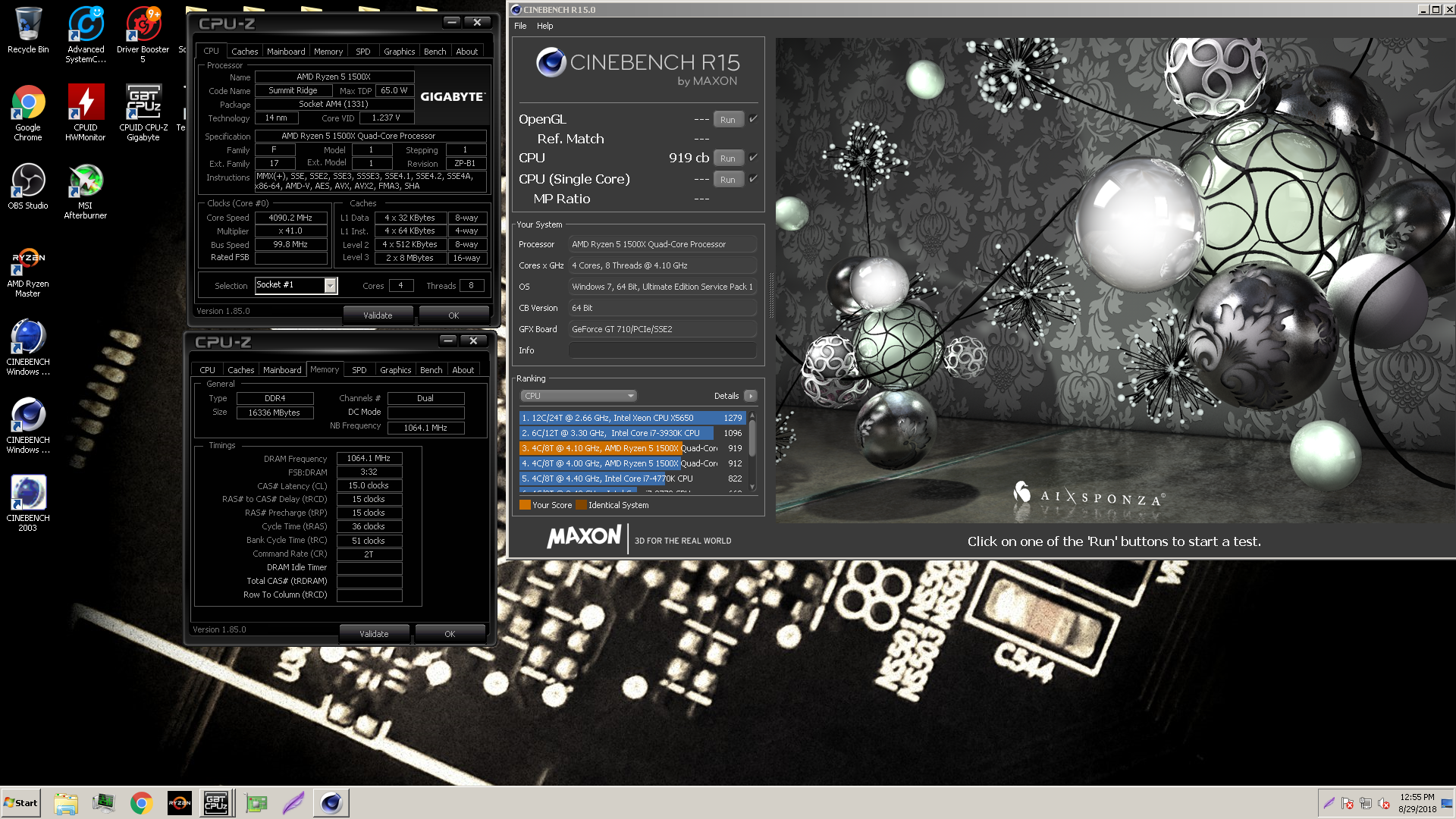Click the Identical System legend swatch
The width and height of the screenshot is (1456, 819).
click(581, 505)
